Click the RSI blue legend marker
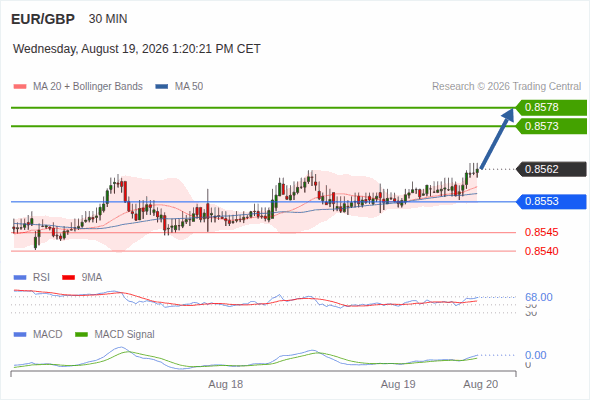This screenshot has width=590, height=400. pyautogui.click(x=20, y=278)
